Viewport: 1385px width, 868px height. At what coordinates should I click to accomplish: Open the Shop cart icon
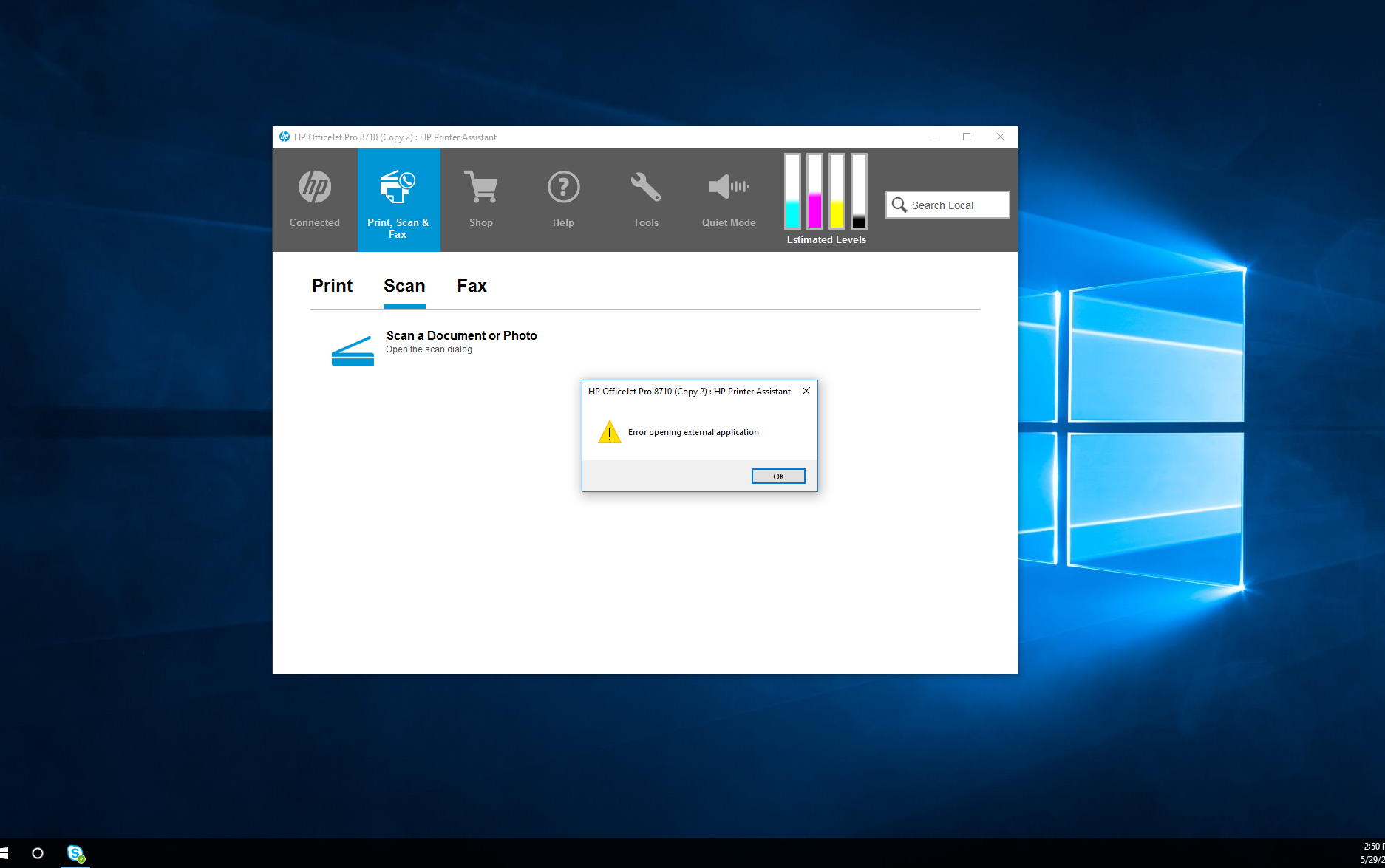coord(480,187)
